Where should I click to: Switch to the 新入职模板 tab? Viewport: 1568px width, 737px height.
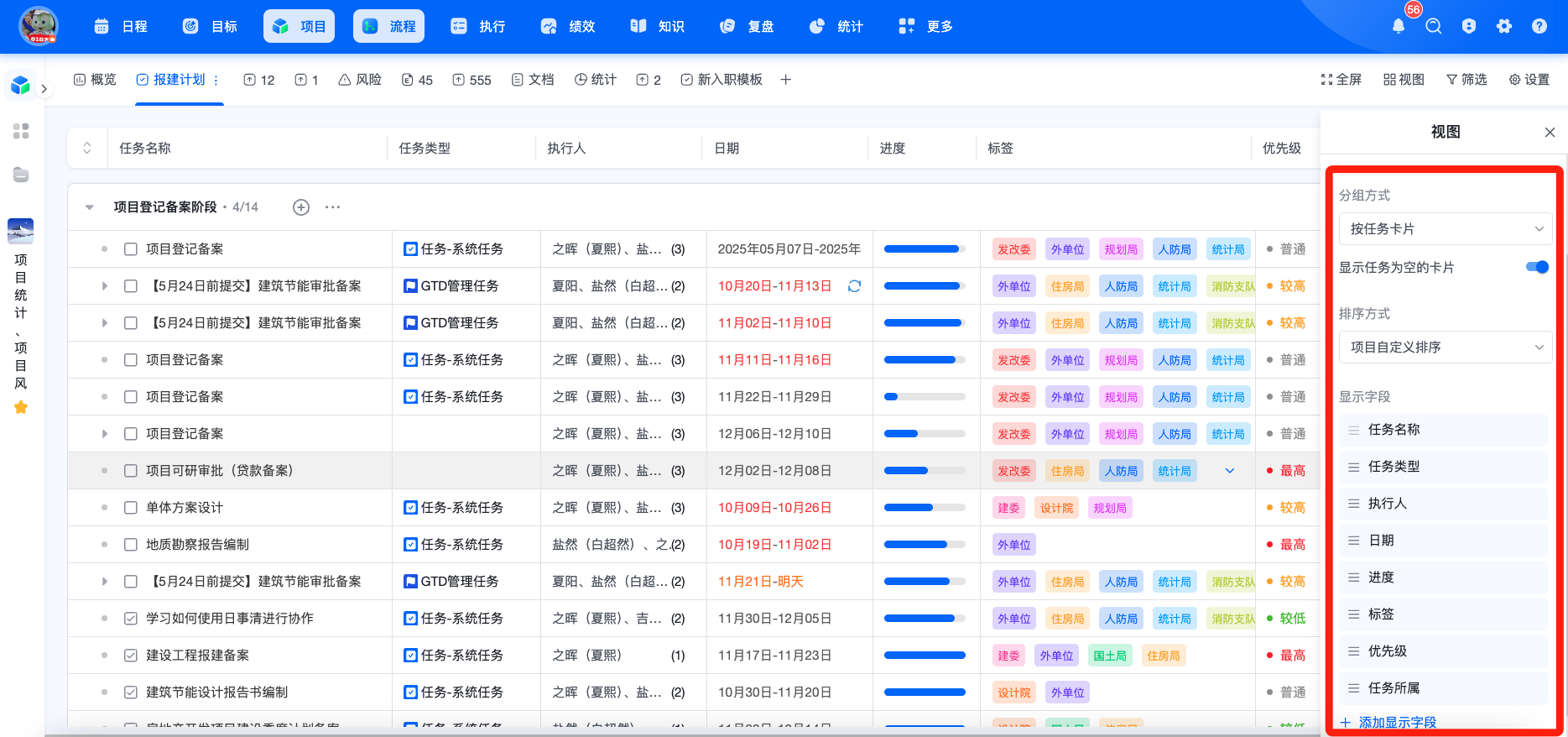pyautogui.click(x=721, y=80)
